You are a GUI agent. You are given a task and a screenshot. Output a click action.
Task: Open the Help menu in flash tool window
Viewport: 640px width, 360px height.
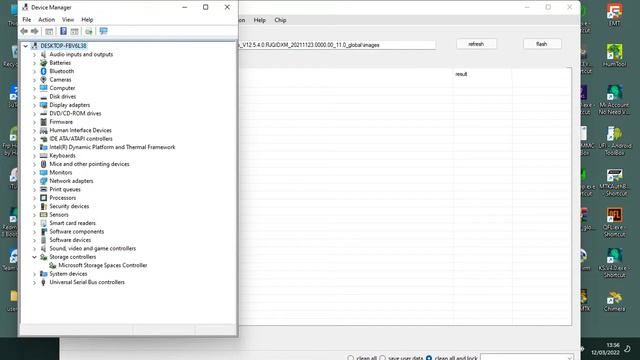(260, 20)
